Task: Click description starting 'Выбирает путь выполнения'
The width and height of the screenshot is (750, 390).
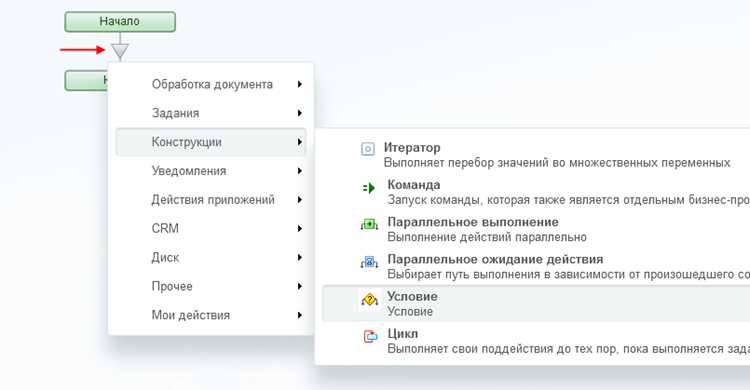Action: 569,274
